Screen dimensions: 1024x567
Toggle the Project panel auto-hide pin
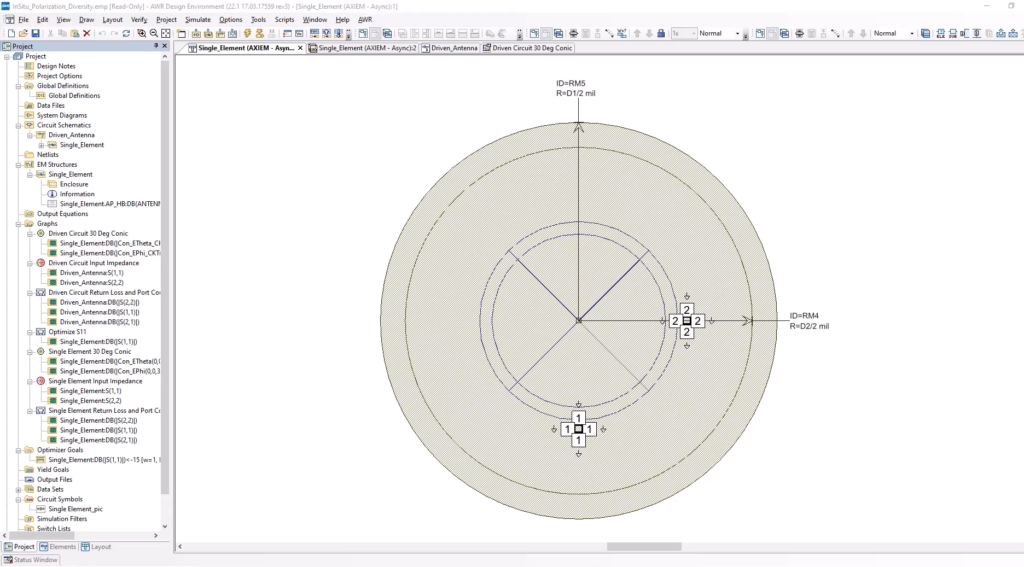coord(155,46)
